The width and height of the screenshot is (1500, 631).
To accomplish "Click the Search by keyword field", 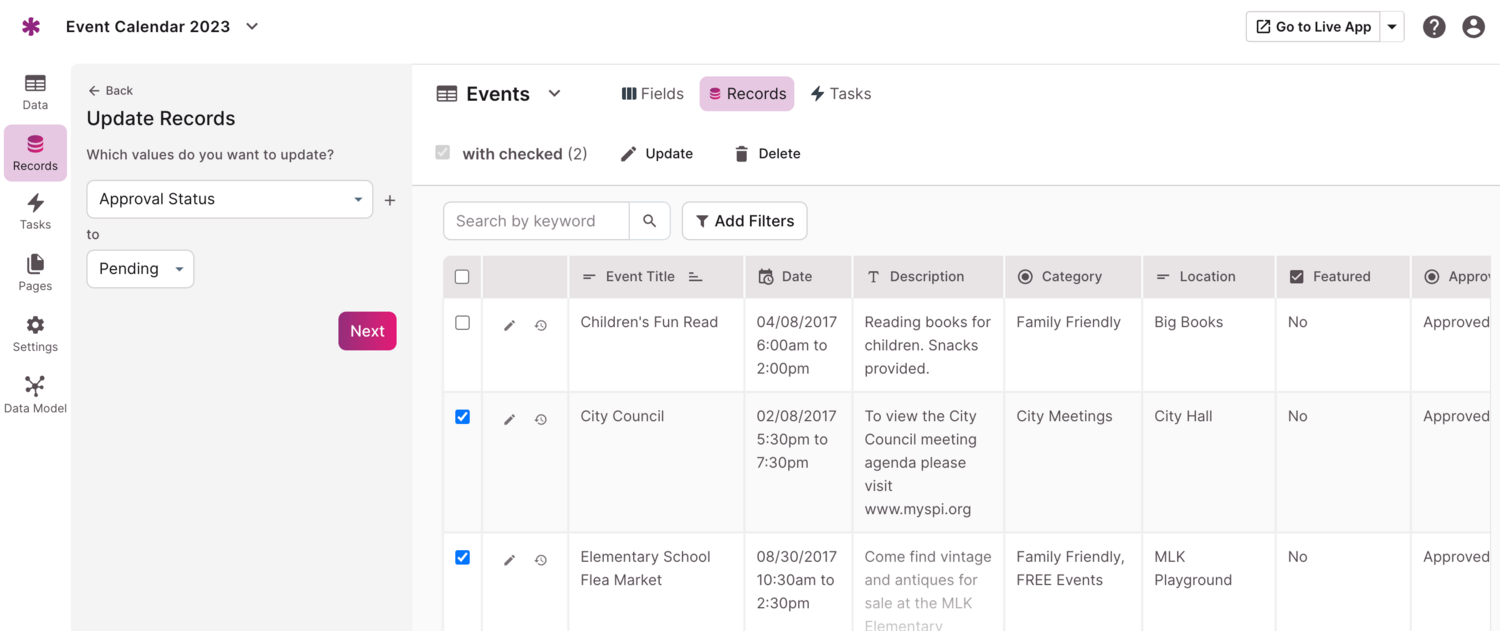I will [536, 221].
